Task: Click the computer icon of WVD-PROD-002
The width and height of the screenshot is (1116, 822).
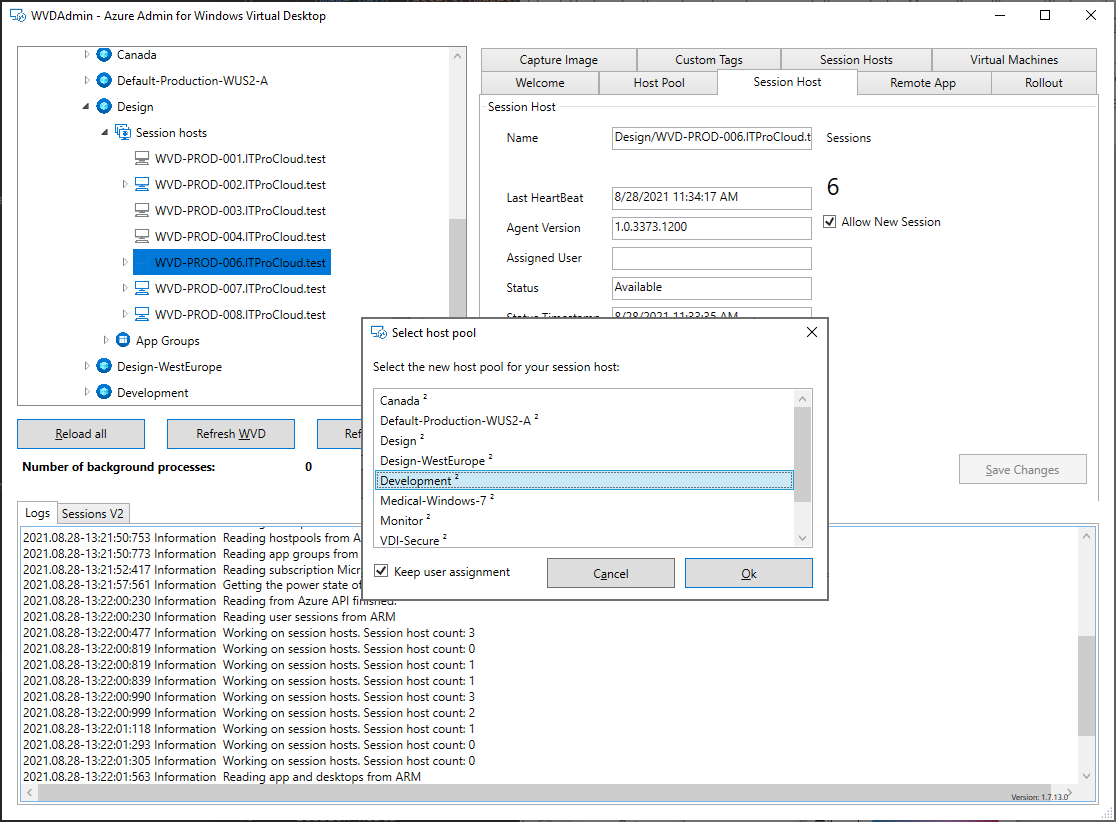Action: (x=142, y=184)
